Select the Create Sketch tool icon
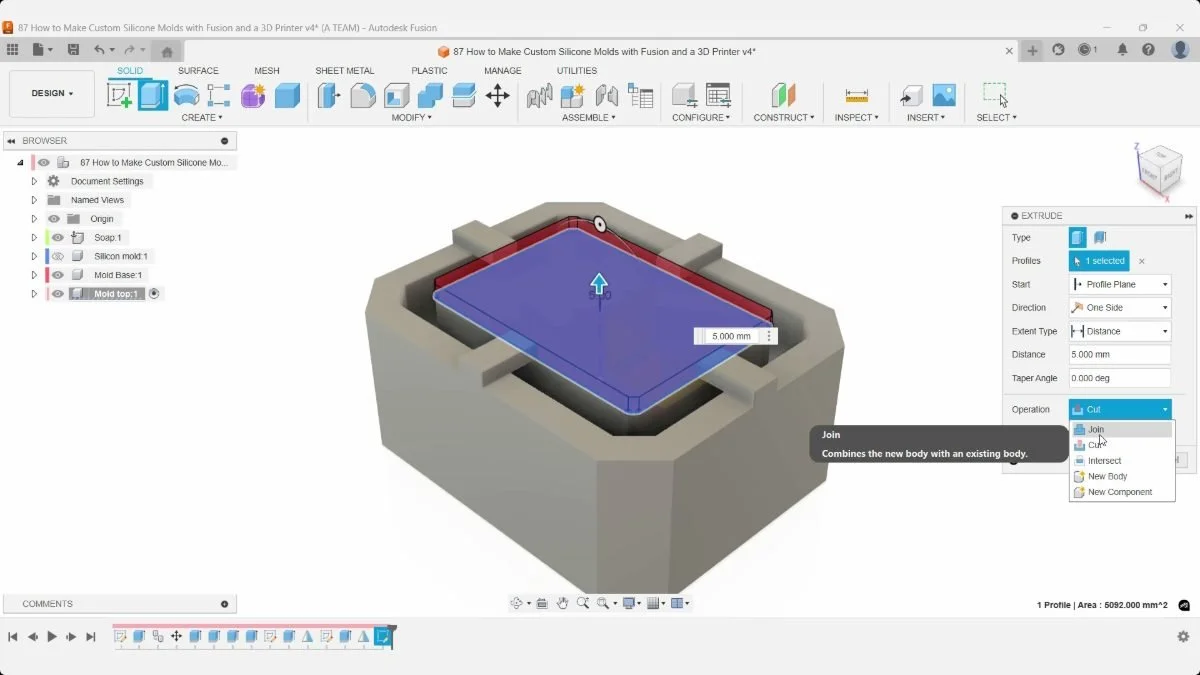Viewport: 1200px width, 675px height. [x=120, y=95]
